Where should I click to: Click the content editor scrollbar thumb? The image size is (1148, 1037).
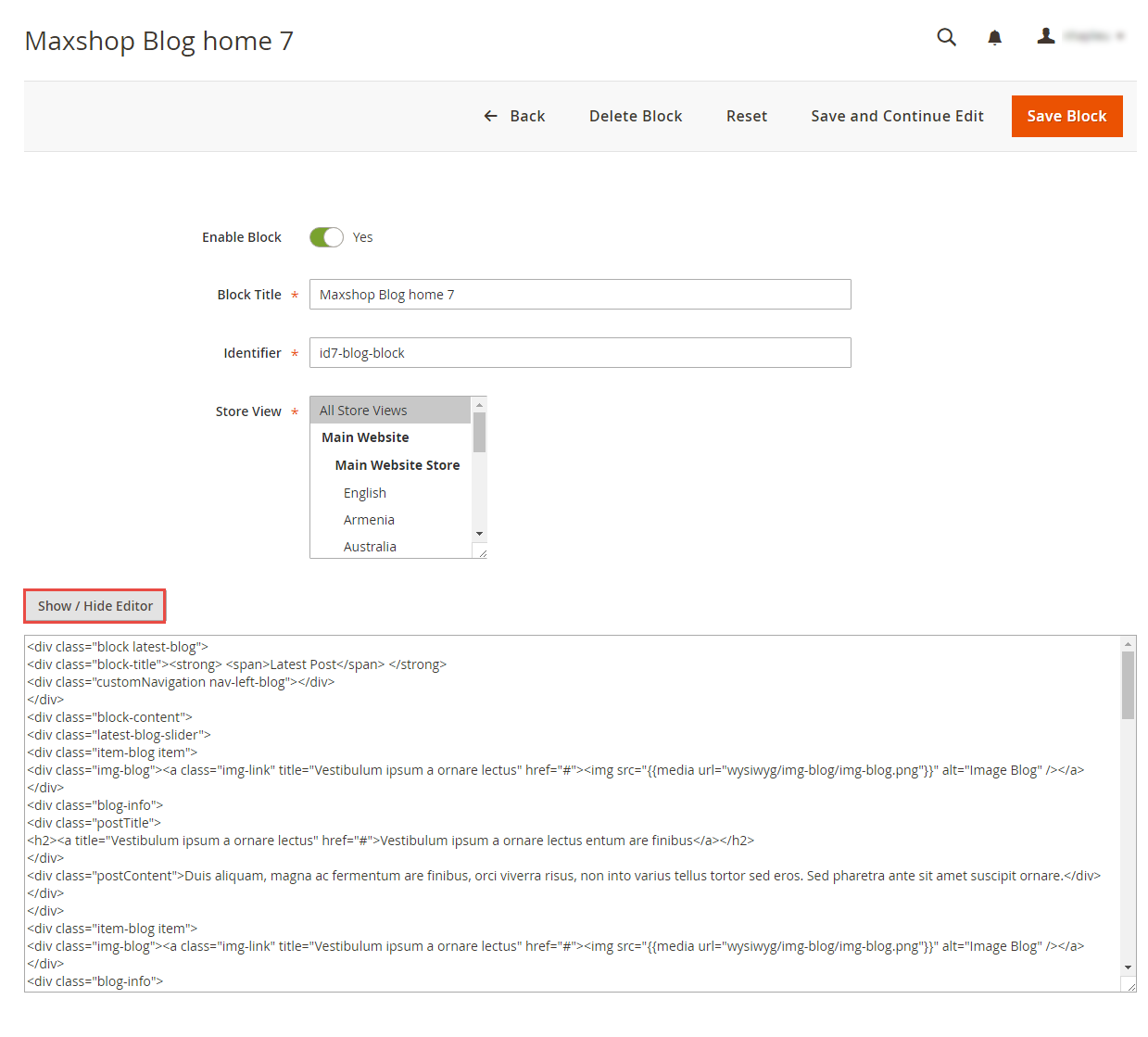coord(1128,685)
